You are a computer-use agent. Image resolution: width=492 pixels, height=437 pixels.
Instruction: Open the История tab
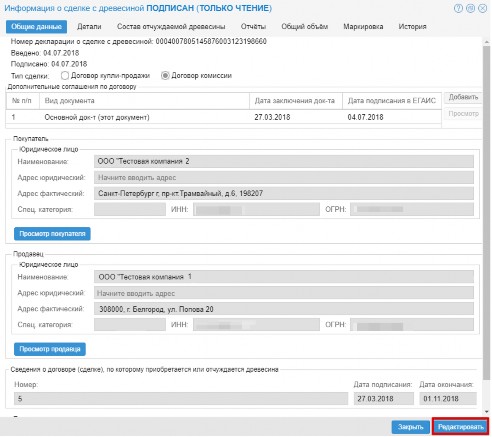(412, 27)
